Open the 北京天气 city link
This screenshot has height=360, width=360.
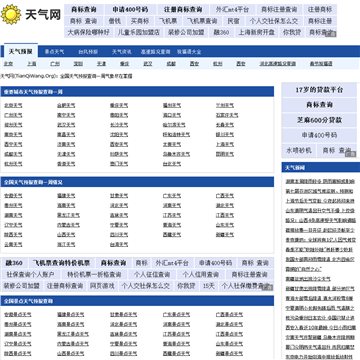13,106
